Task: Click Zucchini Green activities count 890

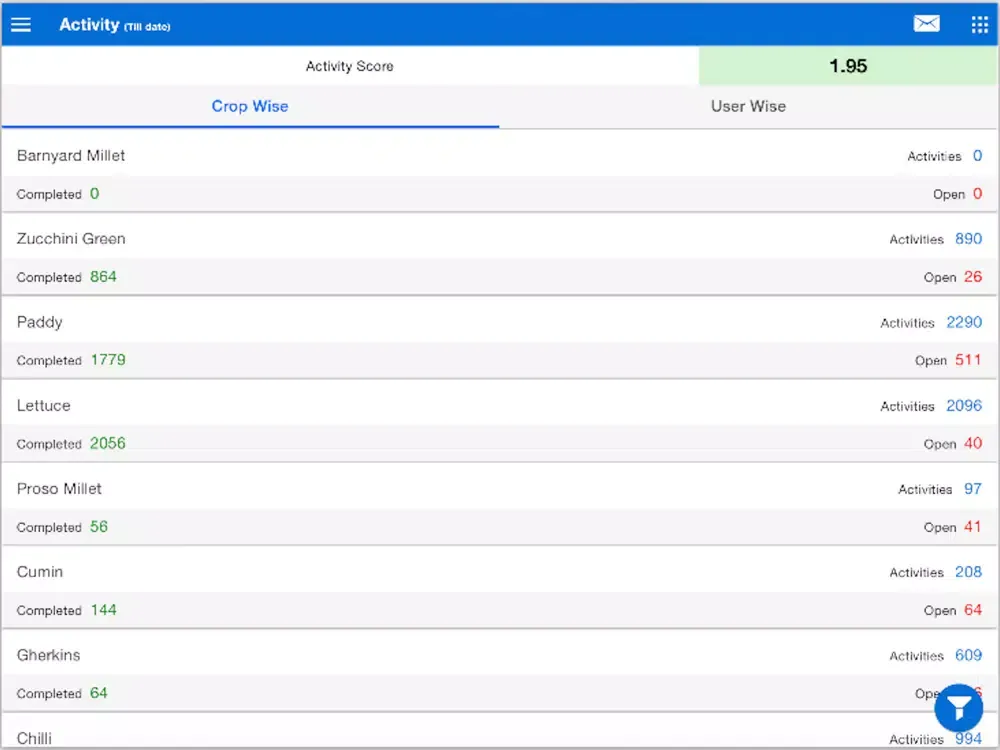Action: coord(968,239)
